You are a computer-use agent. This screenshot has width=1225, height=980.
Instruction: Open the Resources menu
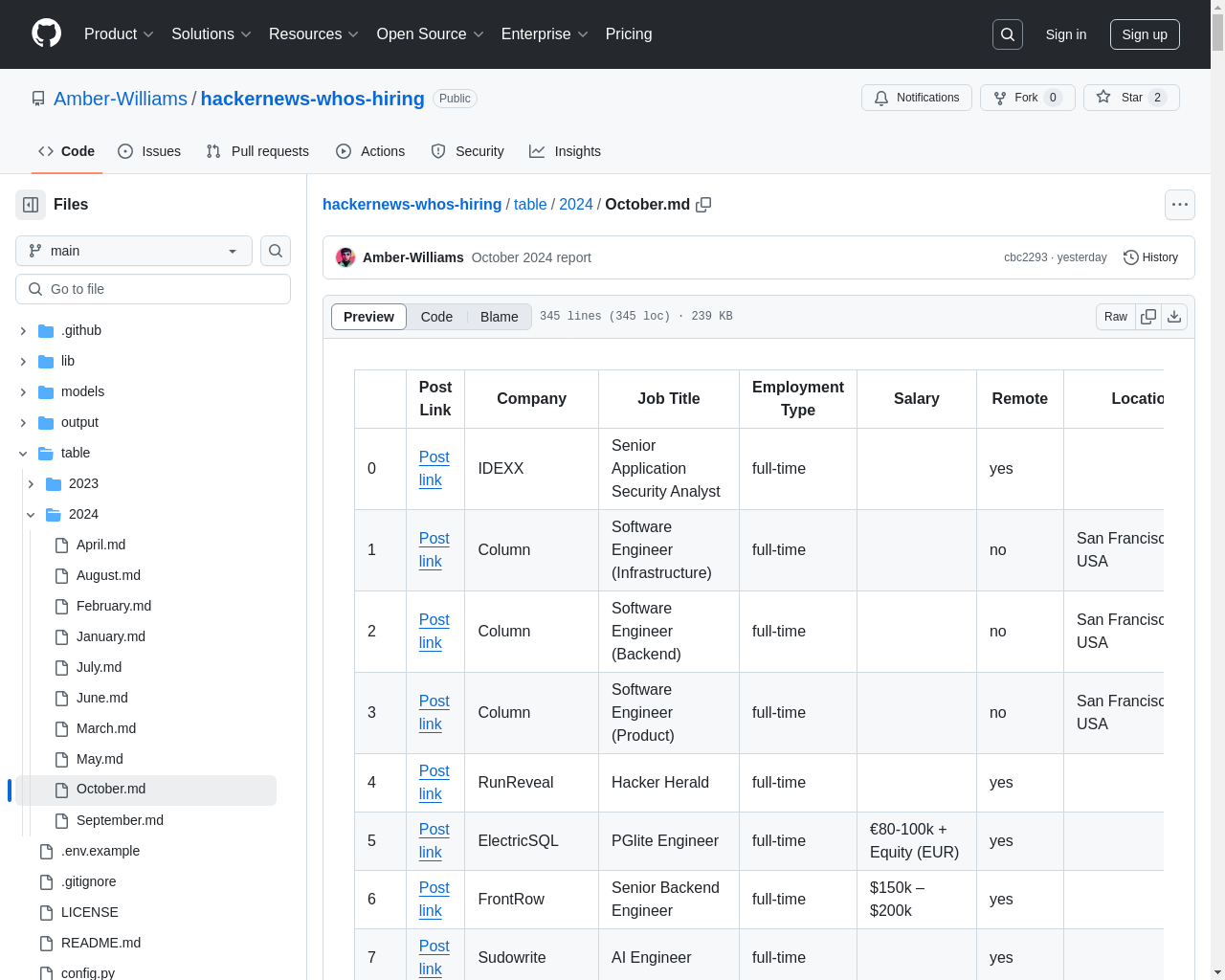[x=314, y=34]
